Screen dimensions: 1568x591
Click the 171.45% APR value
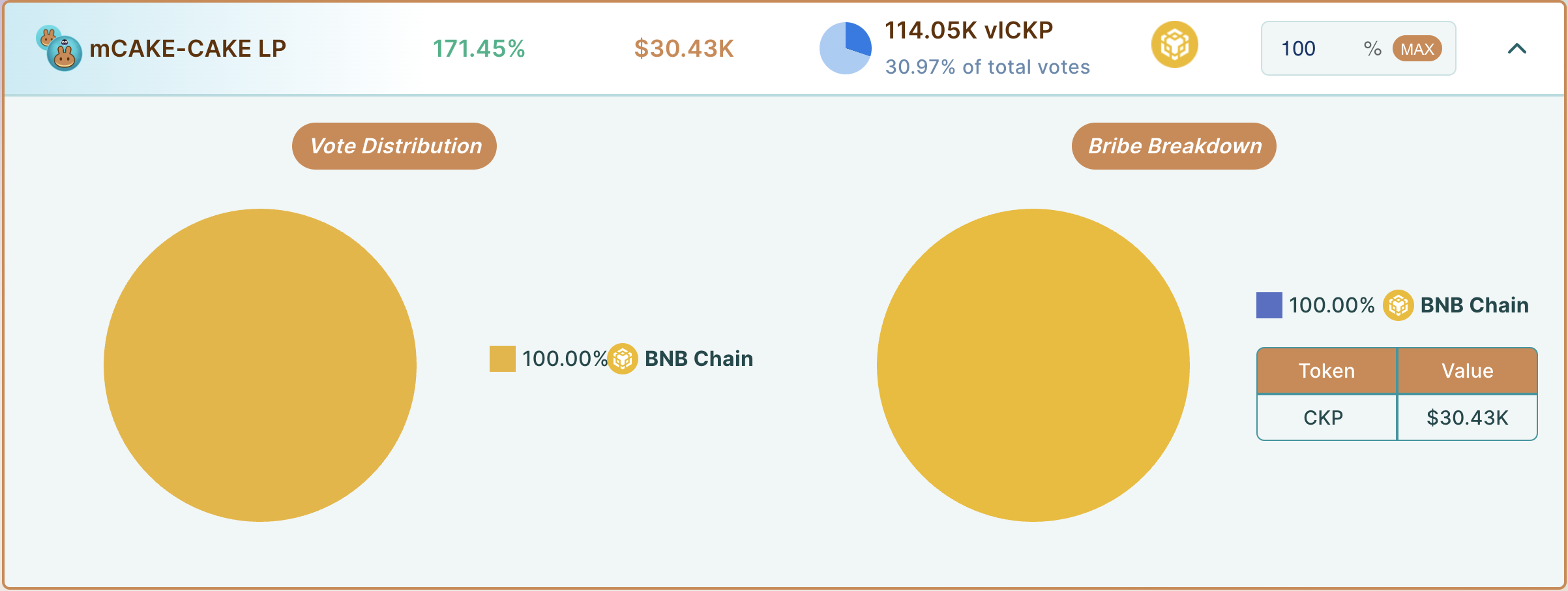[479, 49]
